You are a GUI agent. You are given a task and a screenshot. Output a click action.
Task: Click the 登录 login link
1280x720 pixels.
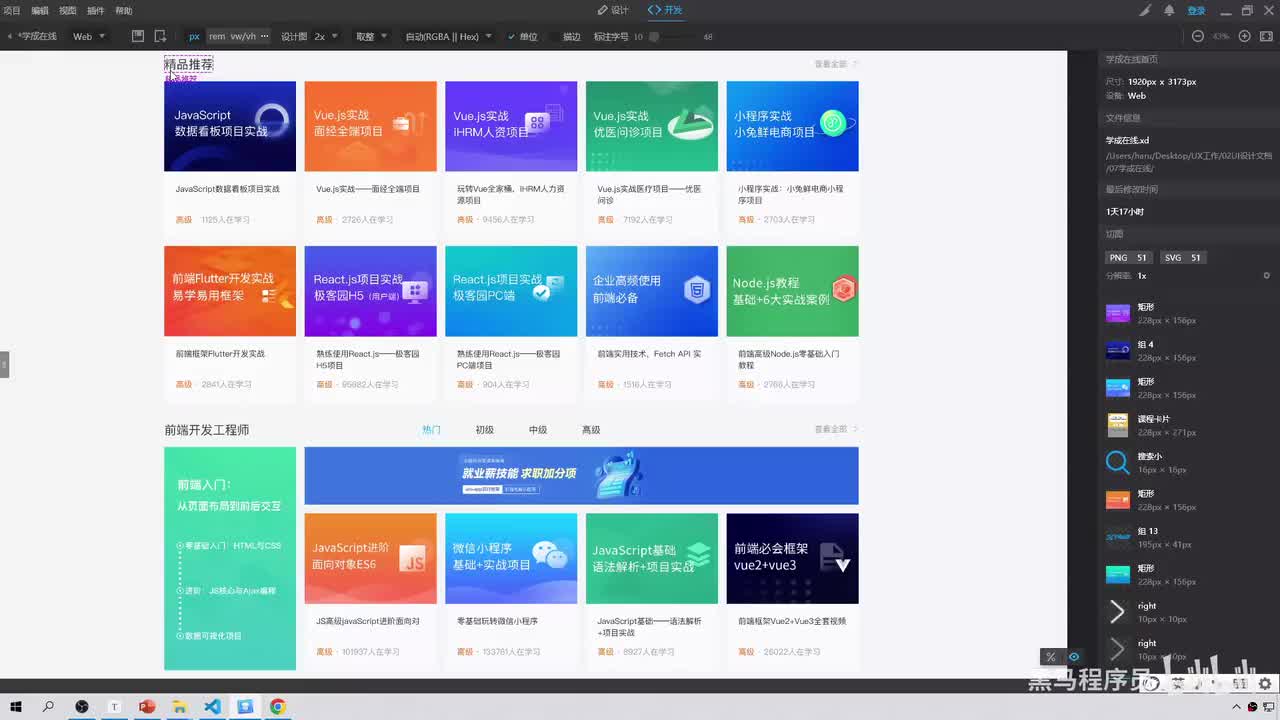tap(1197, 10)
